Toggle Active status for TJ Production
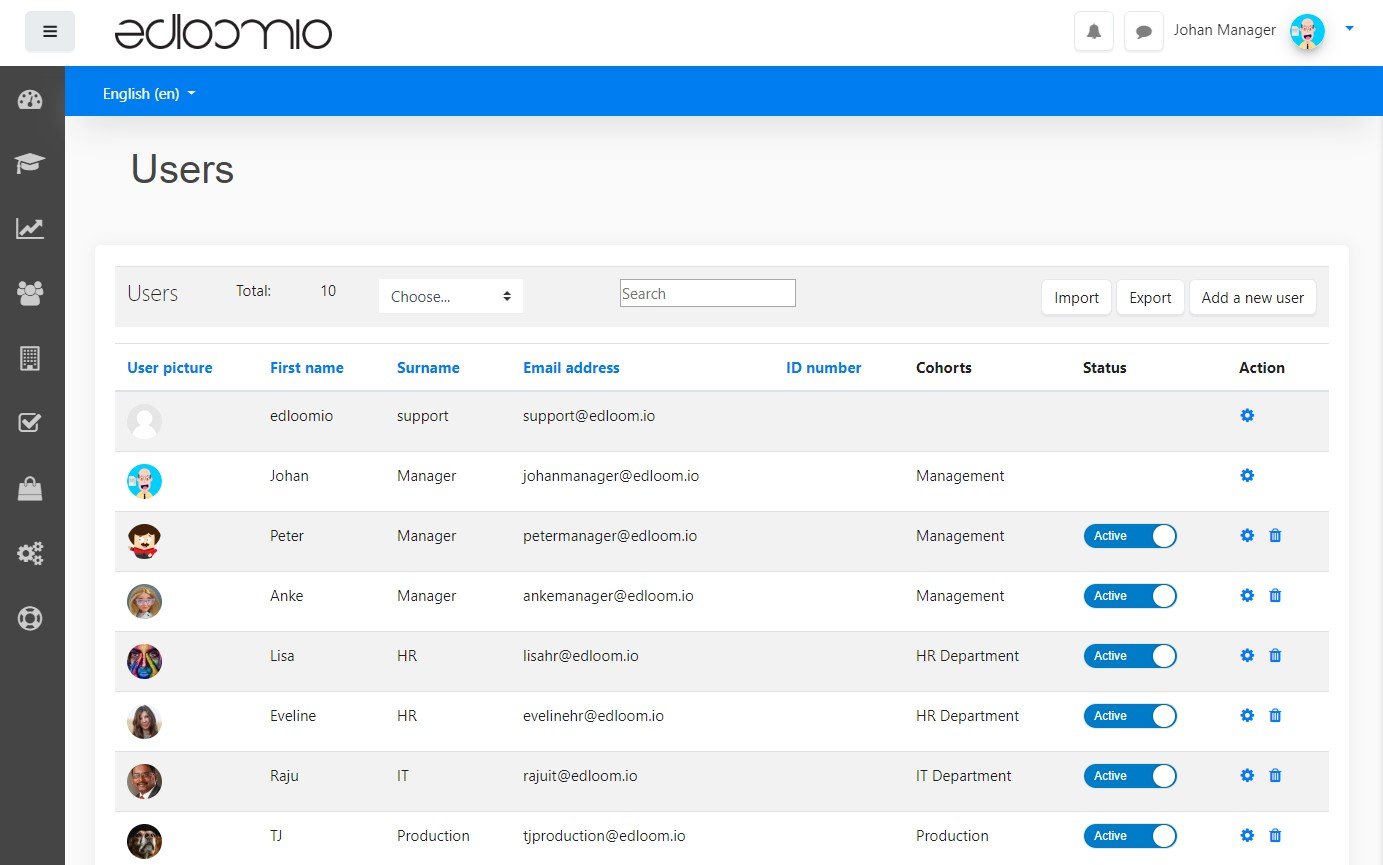This screenshot has height=865, width=1383. [1130, 836]
